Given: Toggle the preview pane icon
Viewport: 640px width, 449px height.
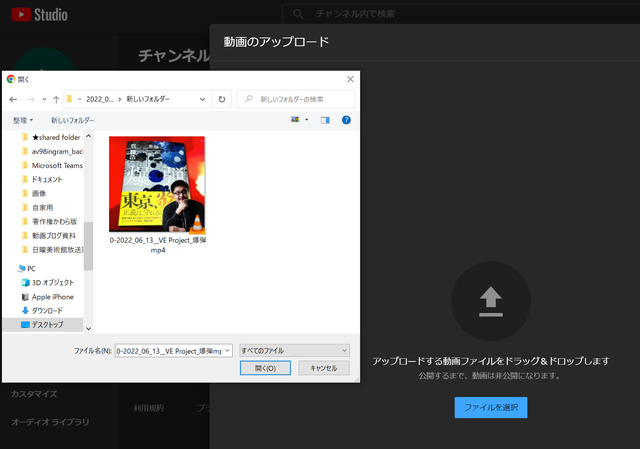Looking at the screenshot, I should pos(325,120).
